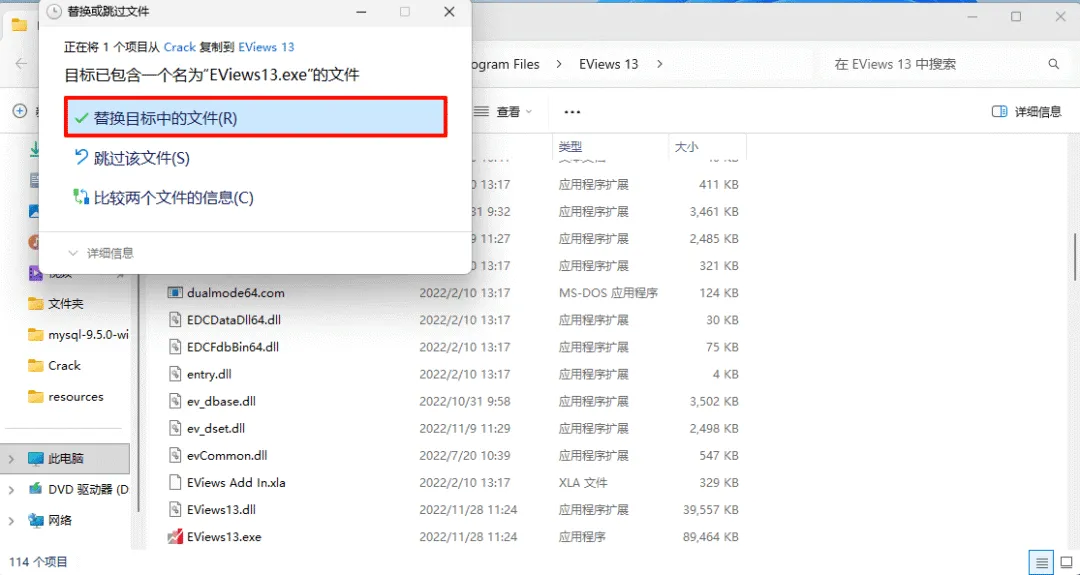Image resolution: width=1080 pixels, height=575 pixels.
Task: Select 此电脑 in navigation pane
Action: click(65, 459)
